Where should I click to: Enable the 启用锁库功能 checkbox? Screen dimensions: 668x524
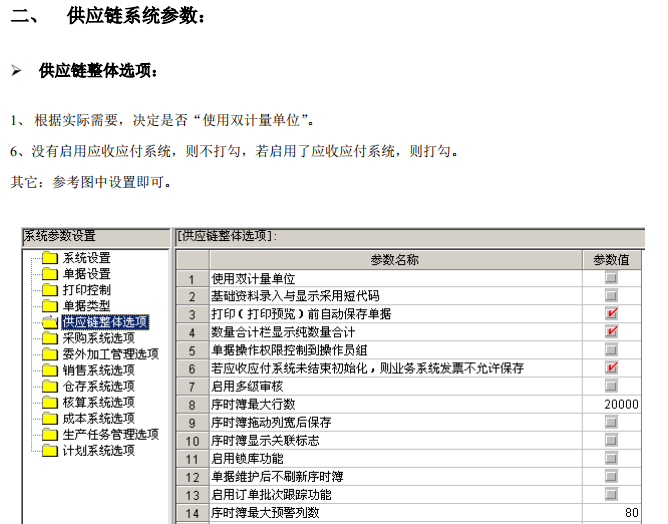(611, 458)
